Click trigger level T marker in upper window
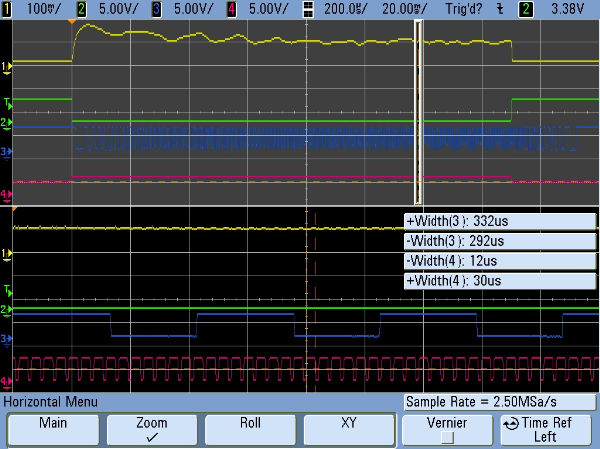Viewport: 600px width, 449px height. [8, 103]
